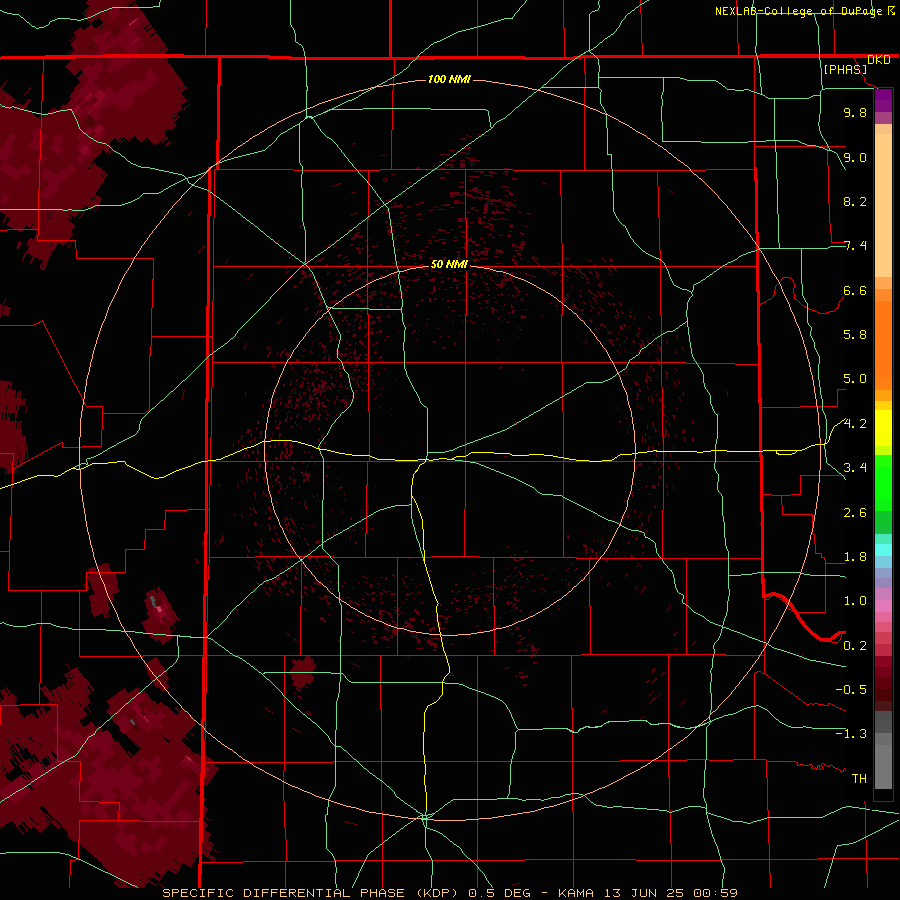Click the [PHAS] legend unit label

pos(845,69)
